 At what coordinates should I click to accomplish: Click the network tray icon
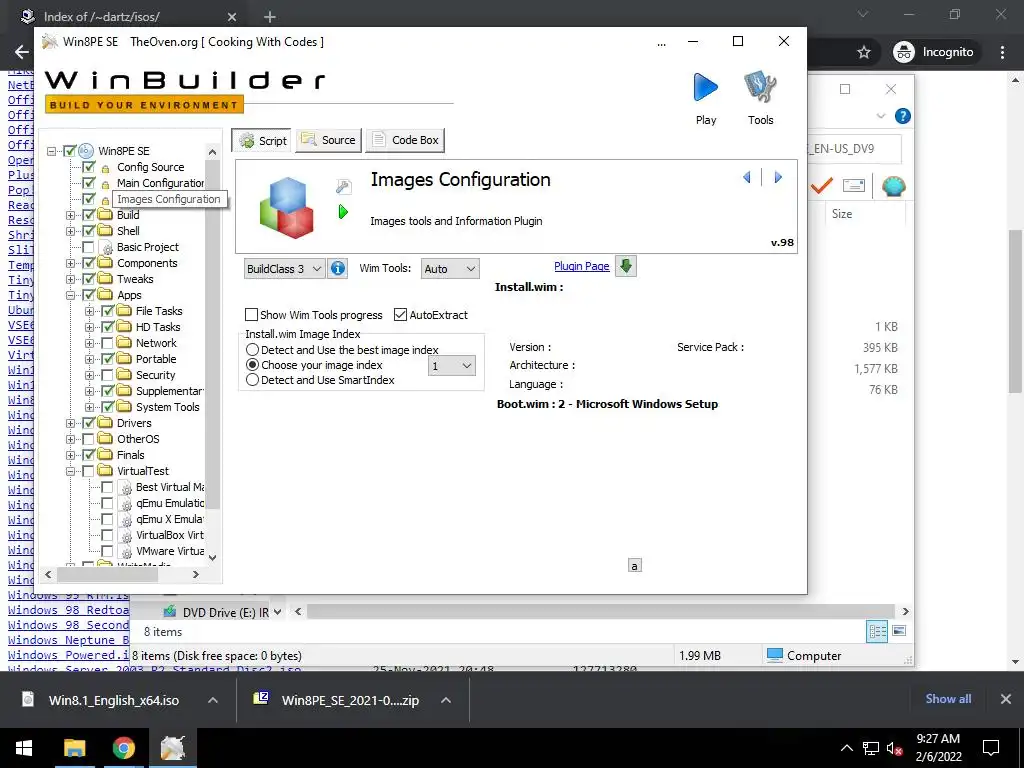pos(871,748)
